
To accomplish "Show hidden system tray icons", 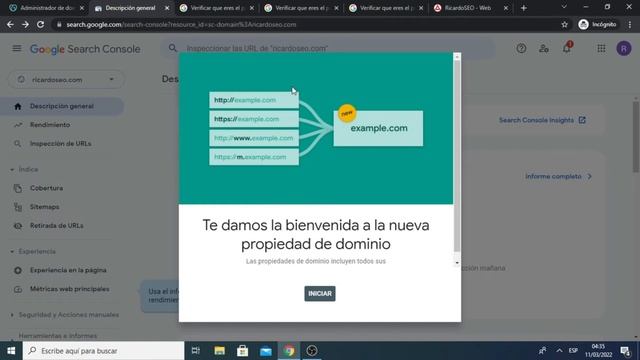I will click(x=559, y=351).
